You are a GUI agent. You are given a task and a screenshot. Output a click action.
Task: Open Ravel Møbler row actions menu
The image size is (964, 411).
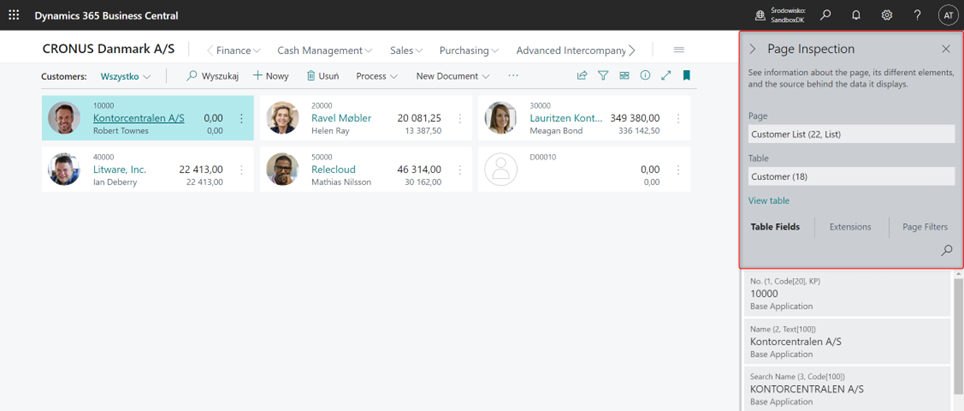[460, 119]
